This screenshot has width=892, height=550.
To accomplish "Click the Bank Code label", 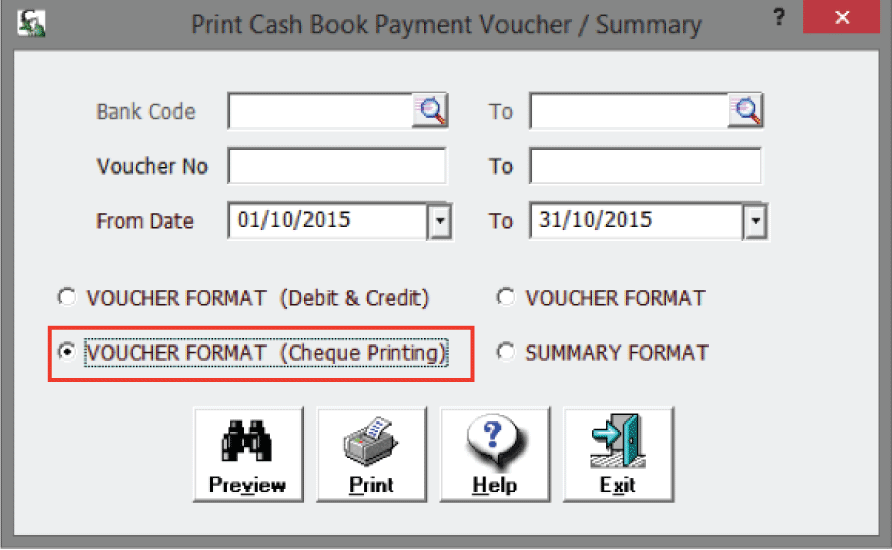I will point(146,111).
